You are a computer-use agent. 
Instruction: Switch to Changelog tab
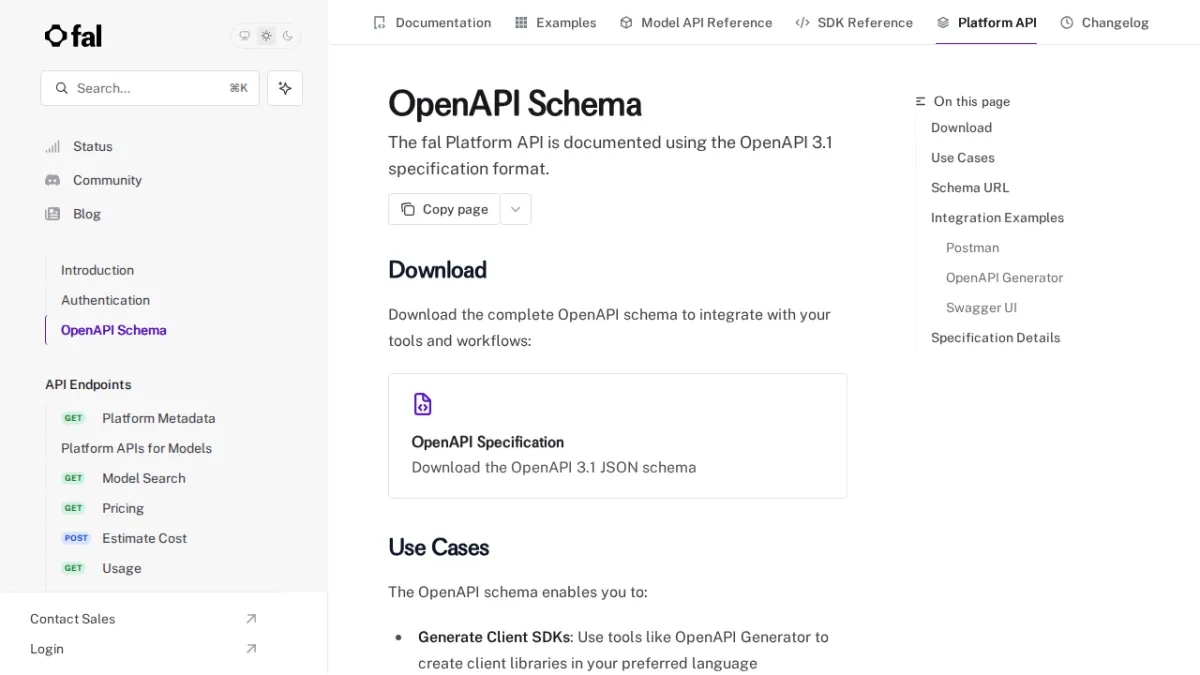pos(1104,22)
